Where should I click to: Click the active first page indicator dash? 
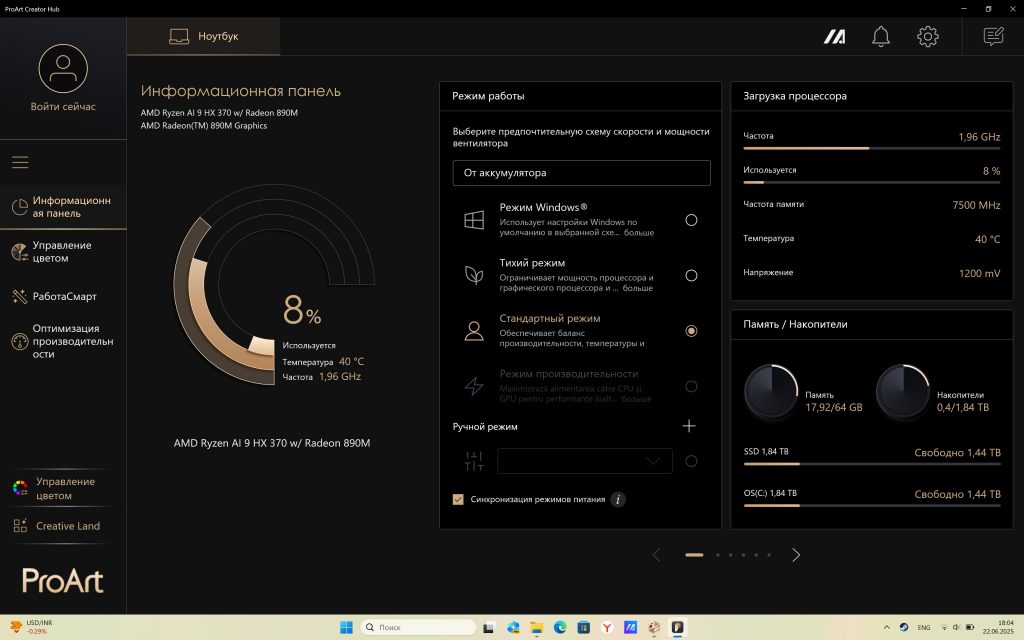694,555
